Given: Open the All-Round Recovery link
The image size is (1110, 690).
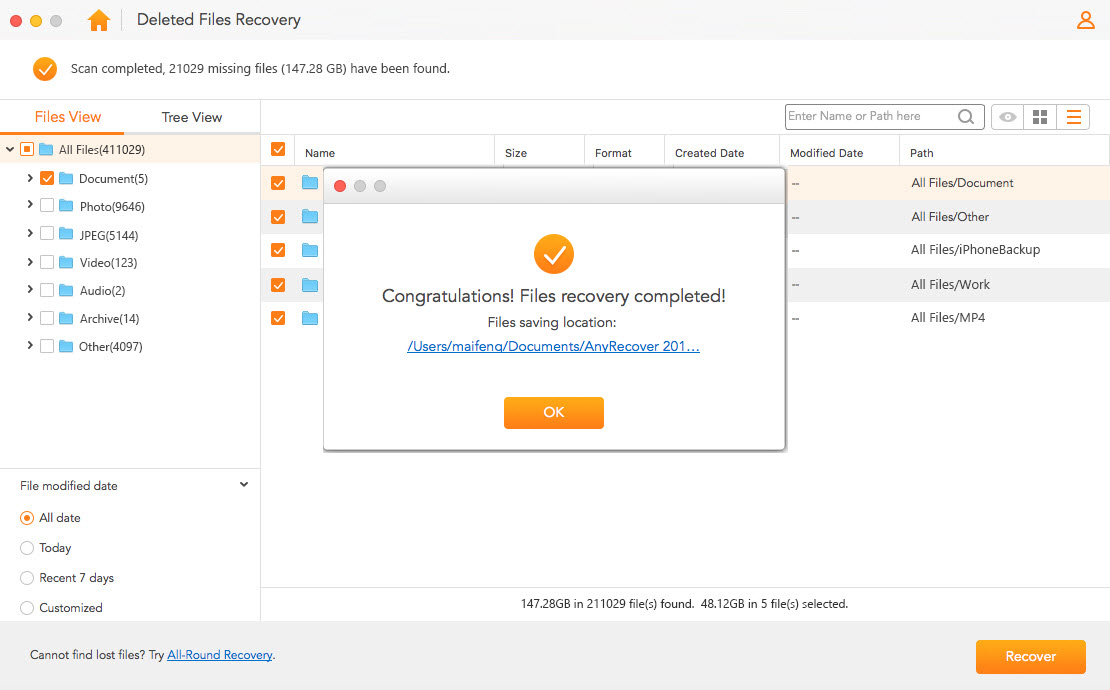Looking at the screenshot, I should coord(219,654).
